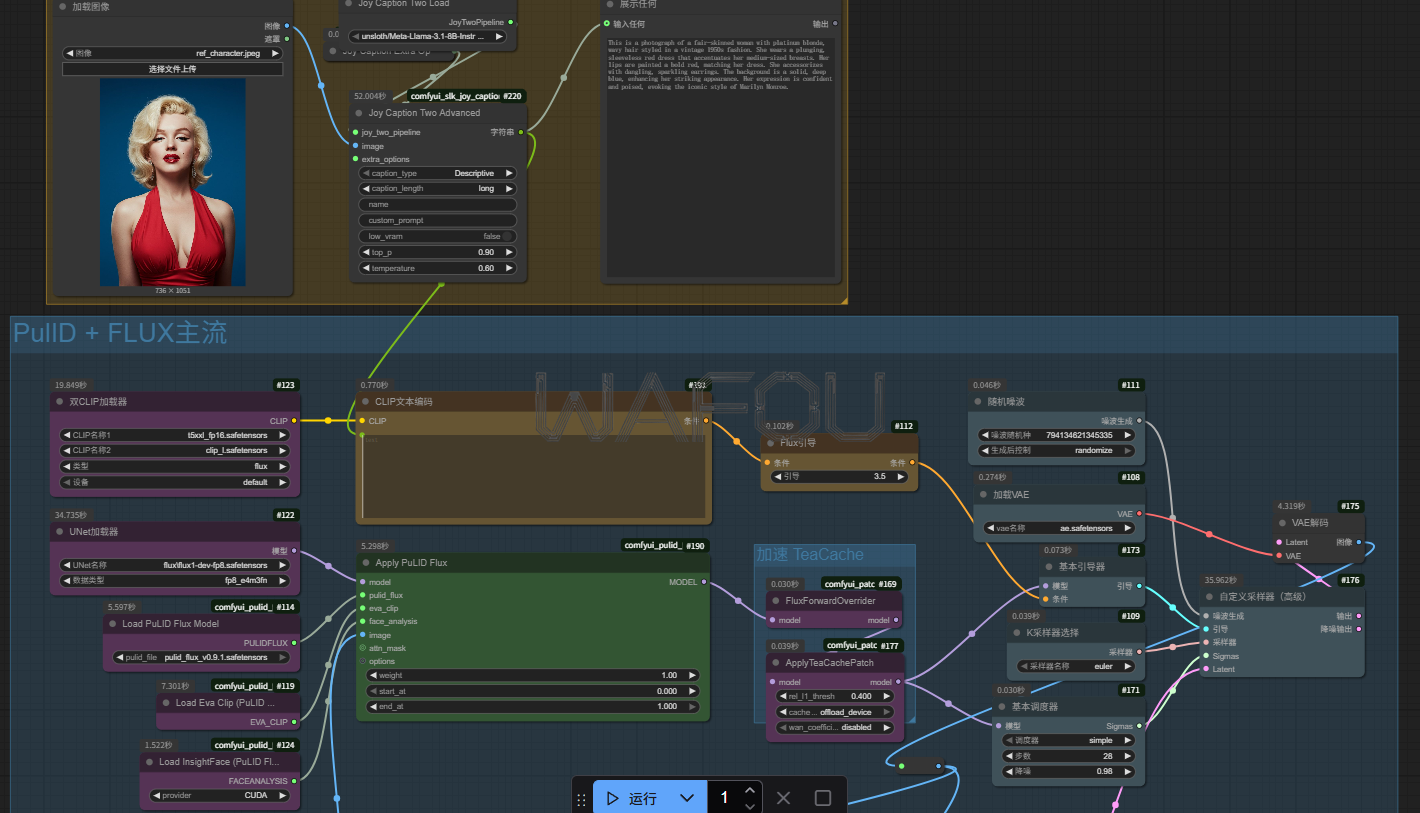Decrease batch count with the down stepper arrow
The width and height of the screenshot is (1420, 813).
click(749, 805)
